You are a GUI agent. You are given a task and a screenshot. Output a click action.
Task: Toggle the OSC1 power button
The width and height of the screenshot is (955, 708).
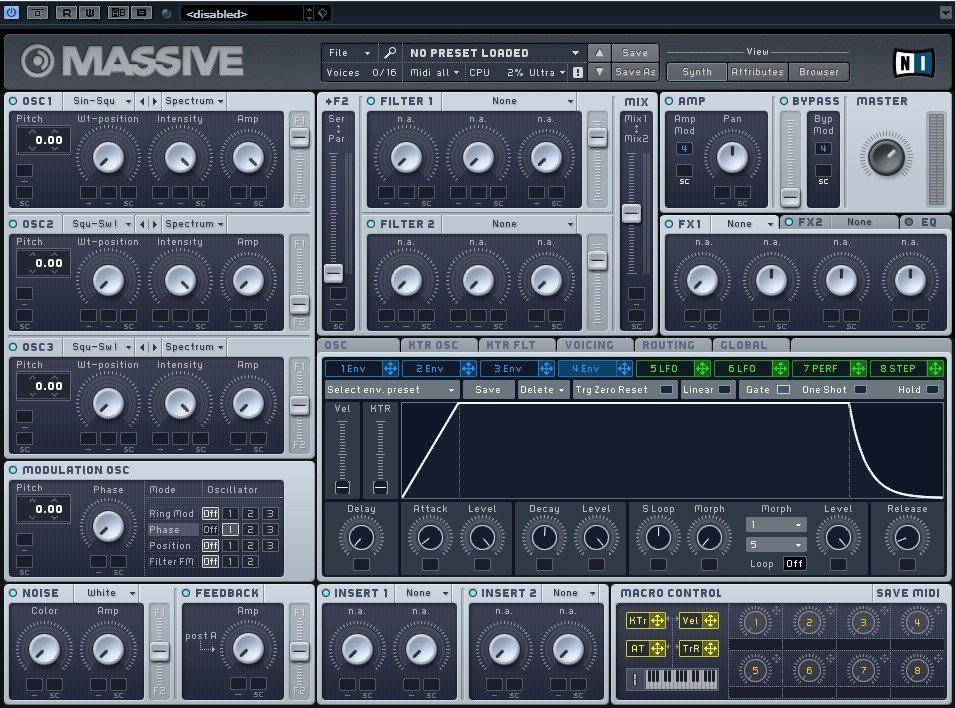(13, 101)
